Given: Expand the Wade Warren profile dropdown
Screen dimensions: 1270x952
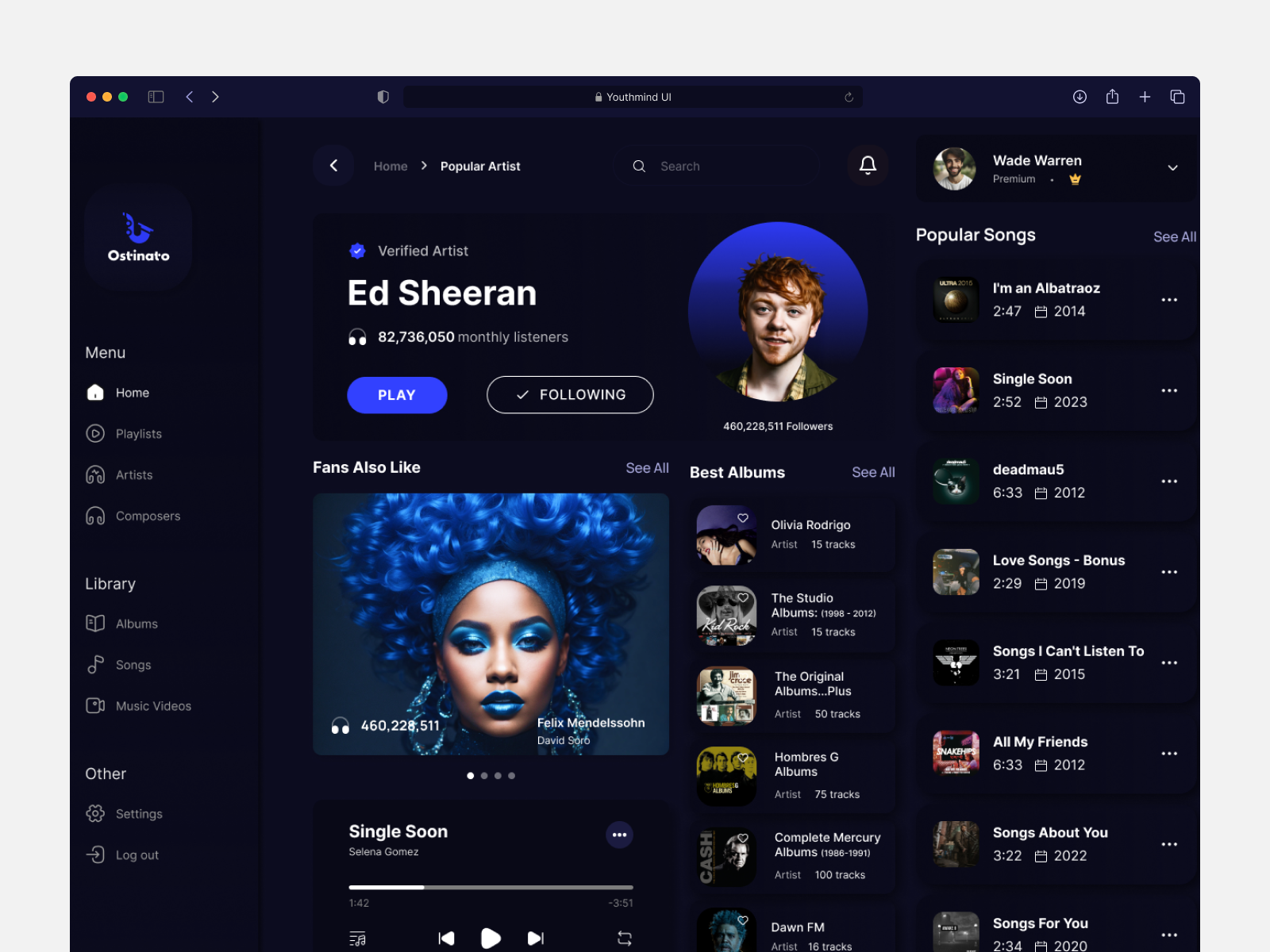Looking at the screenshot, I should click(x=1172, y=168).
